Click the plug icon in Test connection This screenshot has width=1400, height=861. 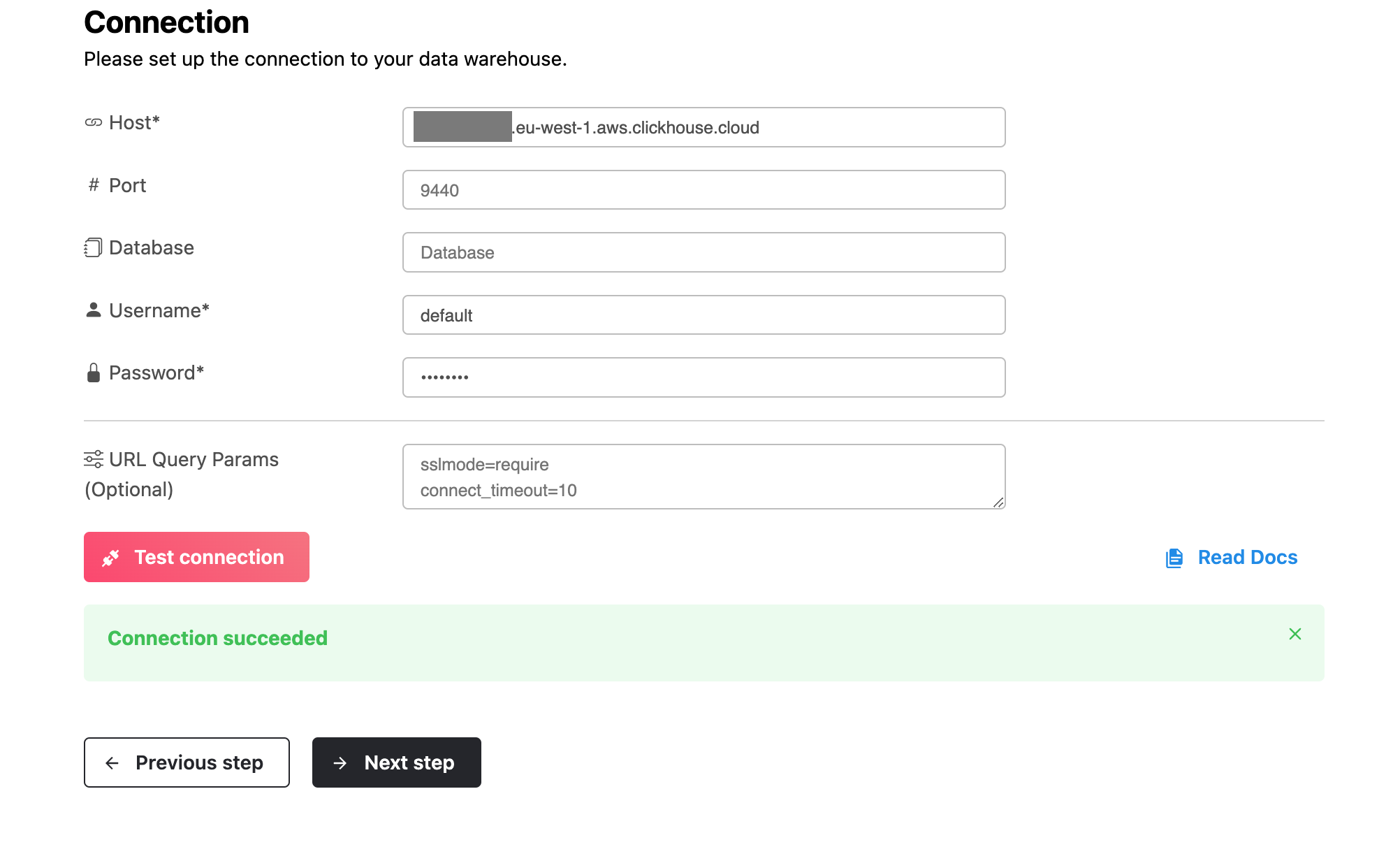click(x=111, y=558)
